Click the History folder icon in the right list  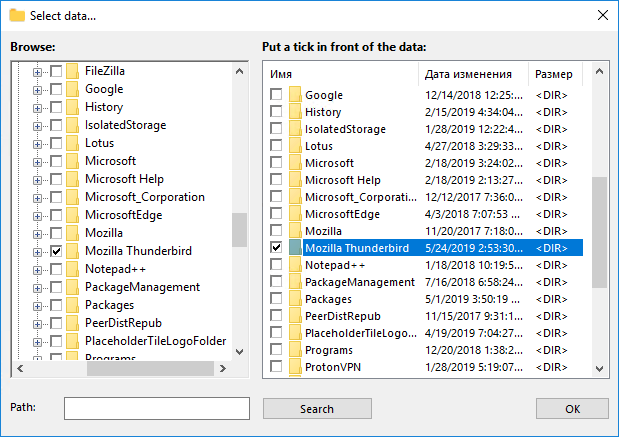295,112
